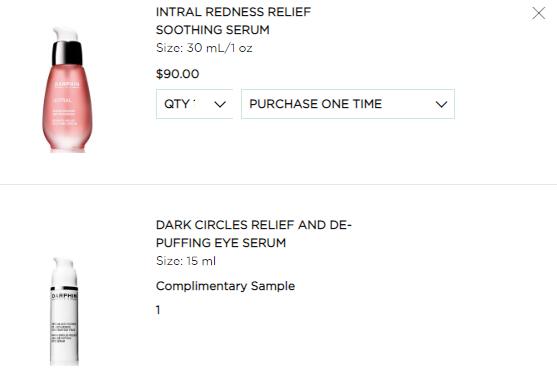Click the Complimentary Sample label
The image size is (557, 381).
click(225, 286)
